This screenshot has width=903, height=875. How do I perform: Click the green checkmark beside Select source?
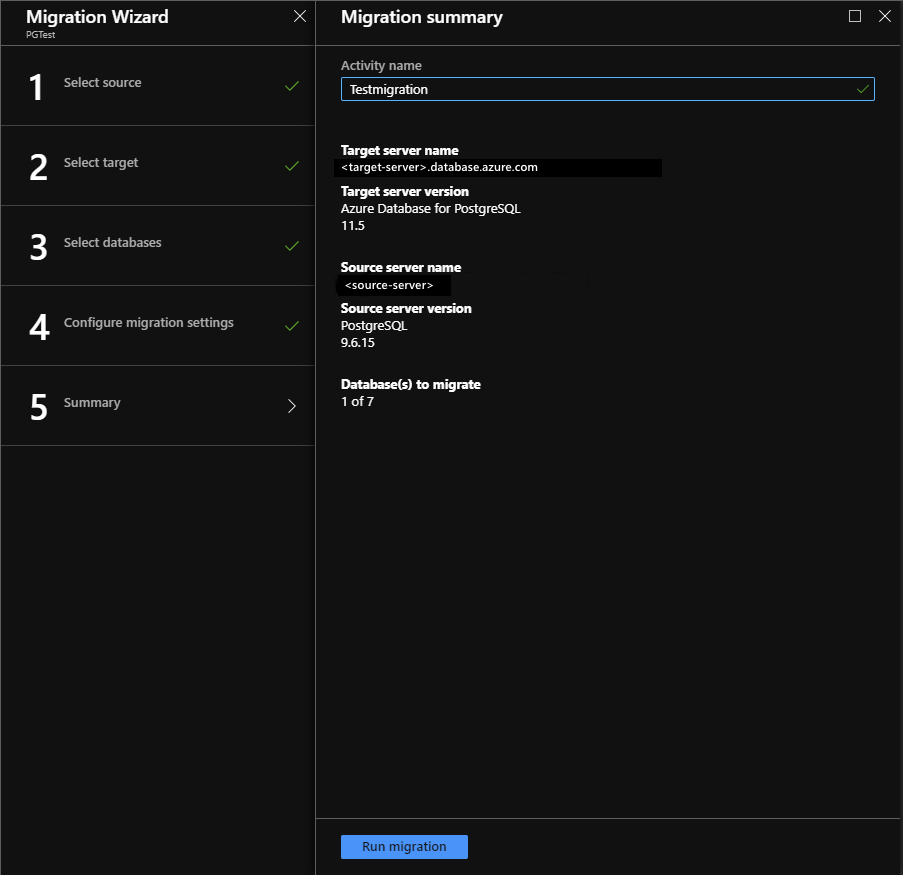(x=292, y=86)
